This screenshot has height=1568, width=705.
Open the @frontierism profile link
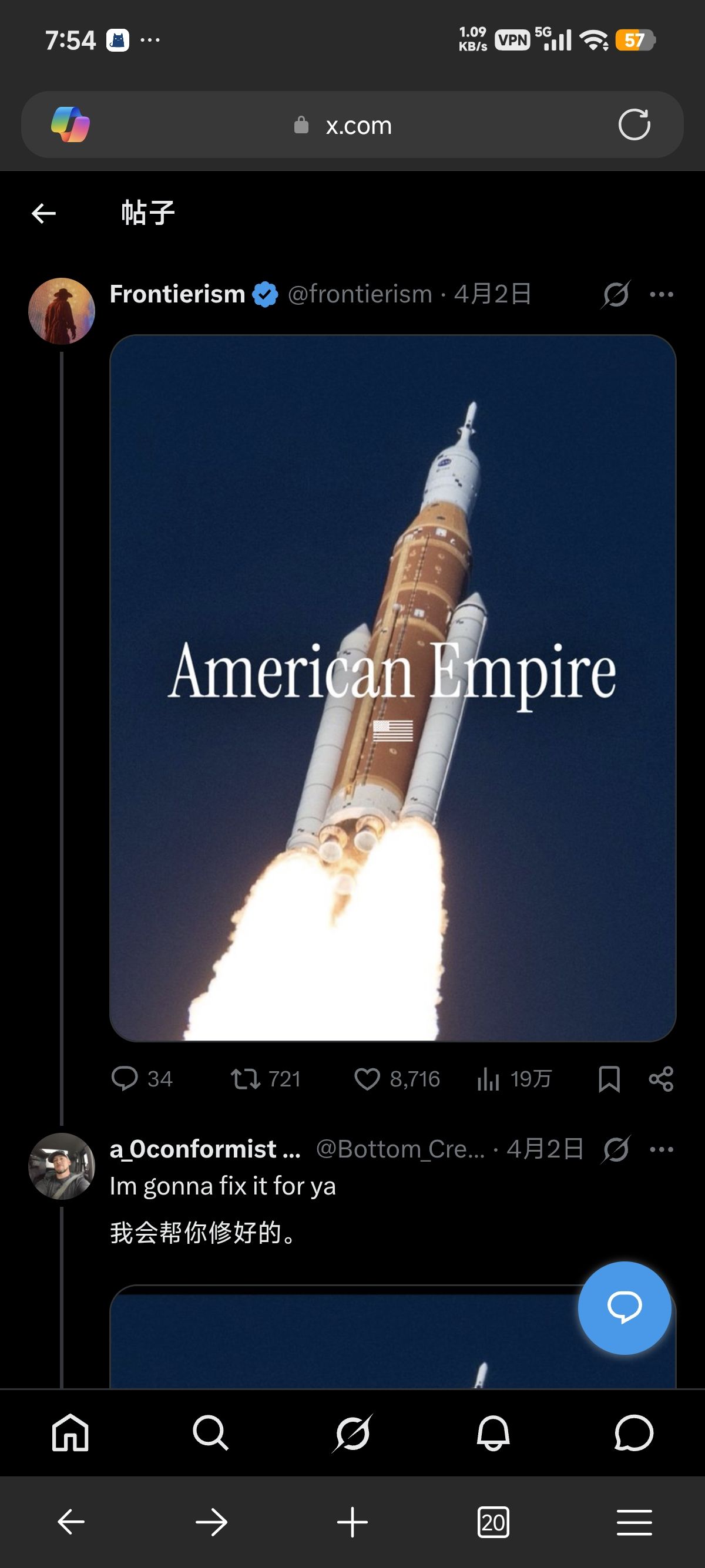point(360,294)
